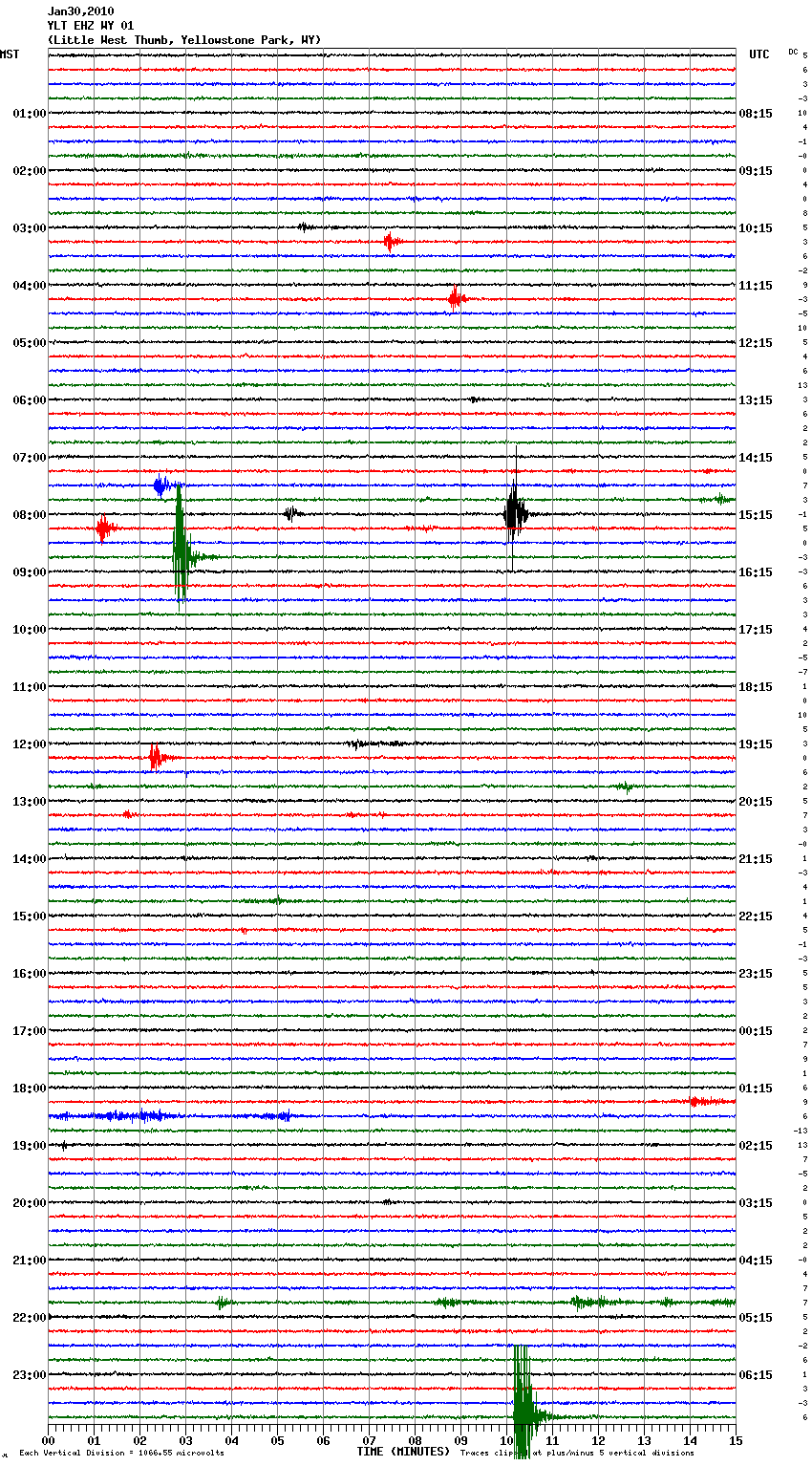
Task: Select the 14:00 MST time label
Action: click(x=30, y=859)
